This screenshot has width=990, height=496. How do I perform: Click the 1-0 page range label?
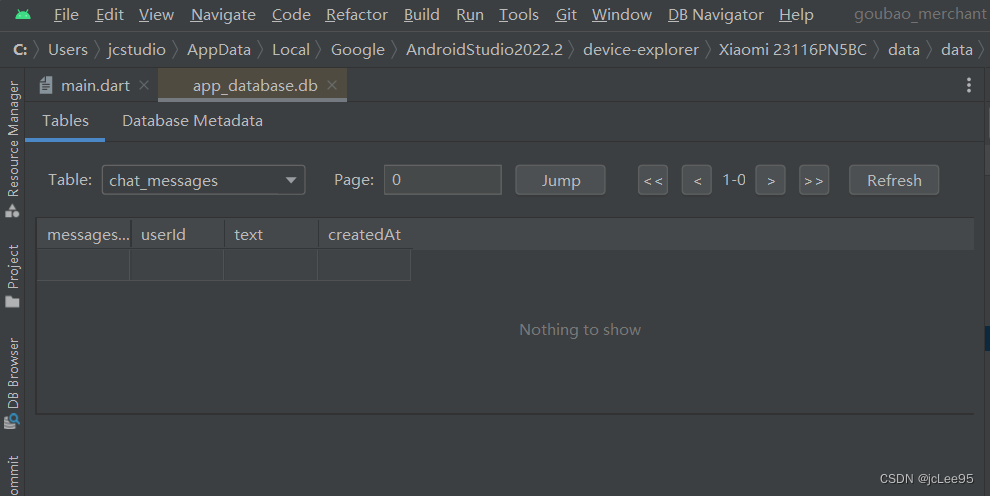[734, 180]
